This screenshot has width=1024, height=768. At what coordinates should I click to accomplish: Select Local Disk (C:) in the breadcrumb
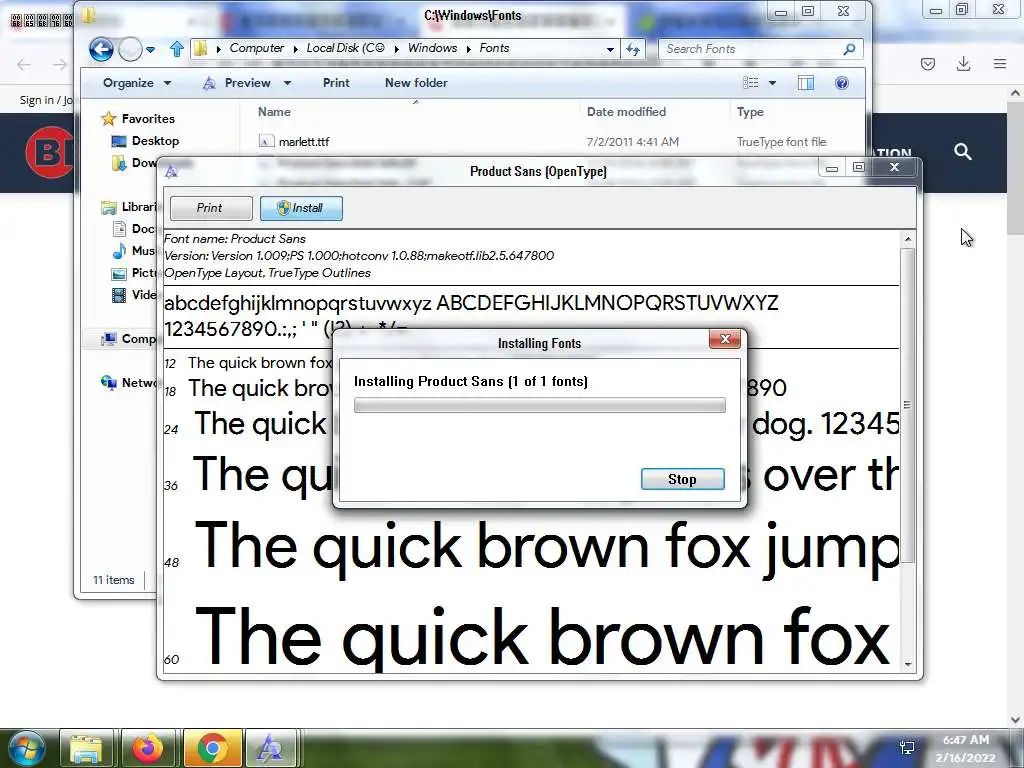tap(345, 48)
